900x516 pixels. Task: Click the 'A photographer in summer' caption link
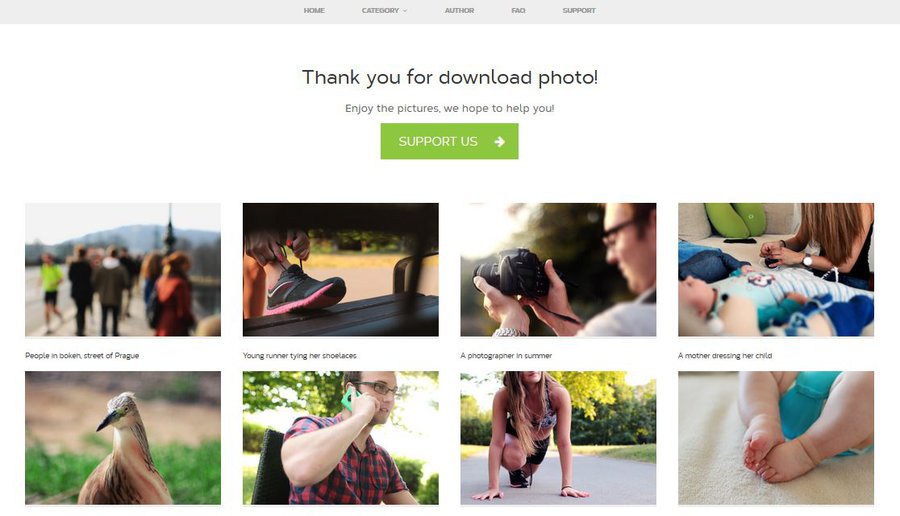[506, 356]
